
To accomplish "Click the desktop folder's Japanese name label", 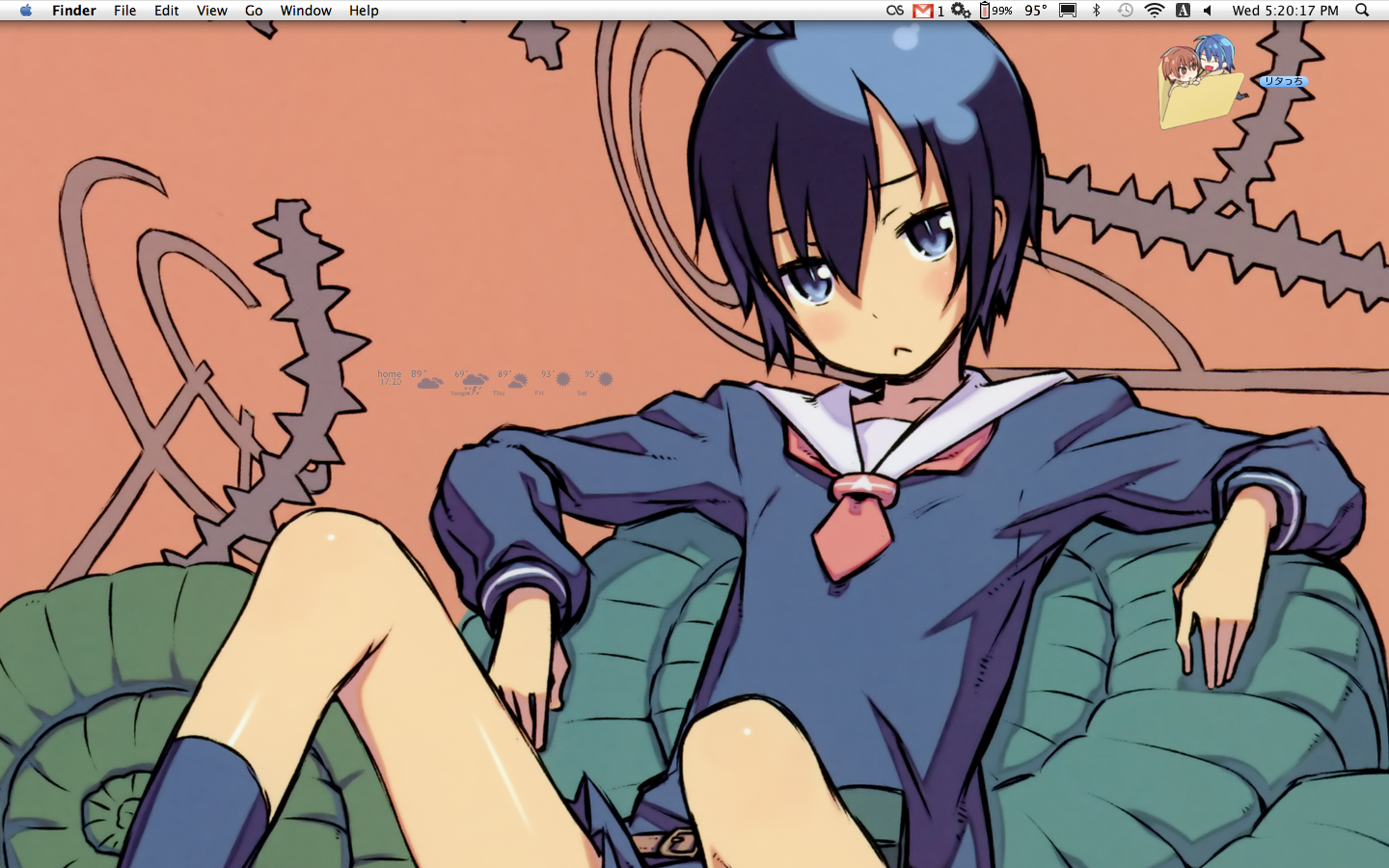I will coord(1283,81).
